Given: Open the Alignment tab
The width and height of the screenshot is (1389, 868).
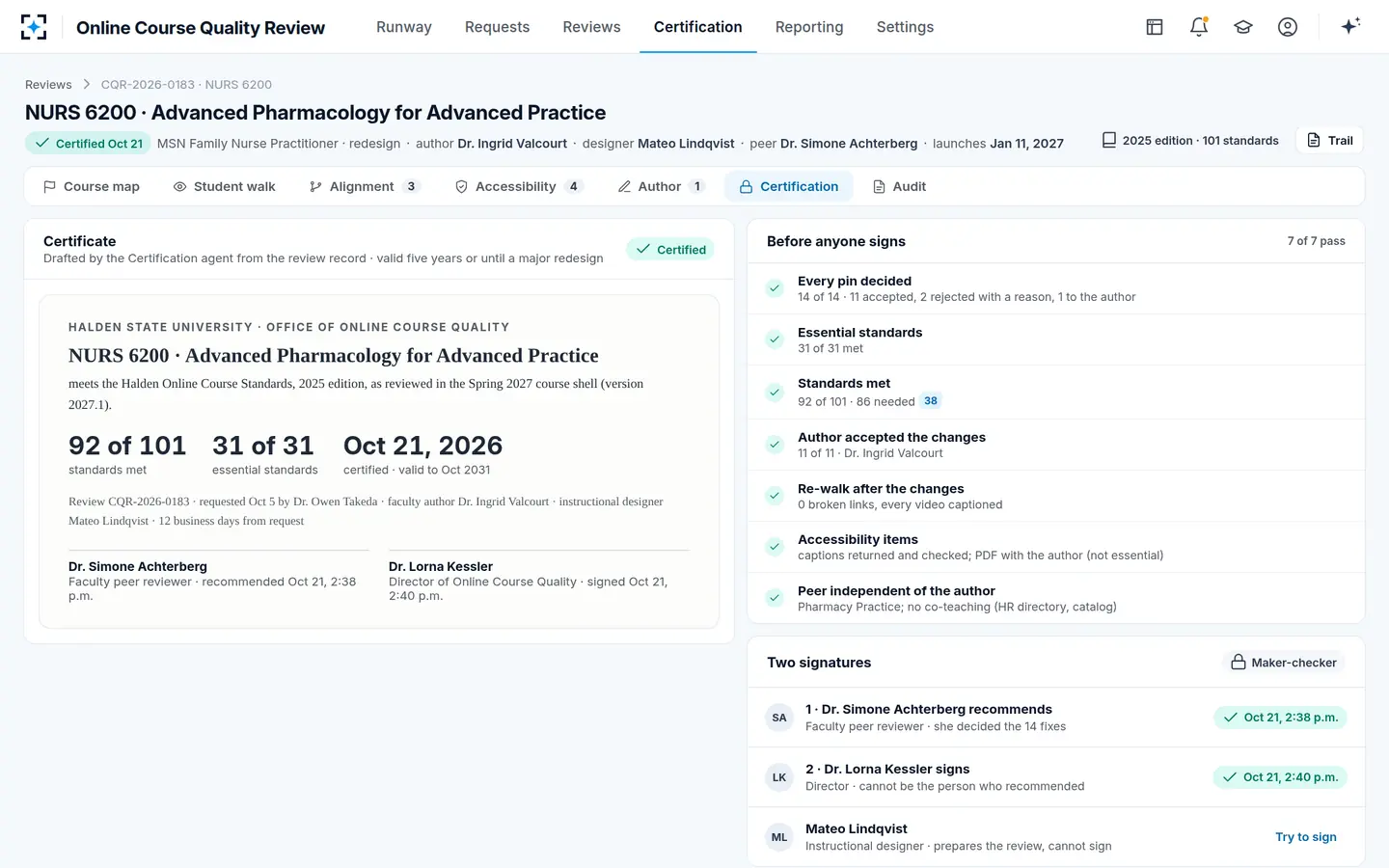Looking at the screenshot, I should pos(364,186).
